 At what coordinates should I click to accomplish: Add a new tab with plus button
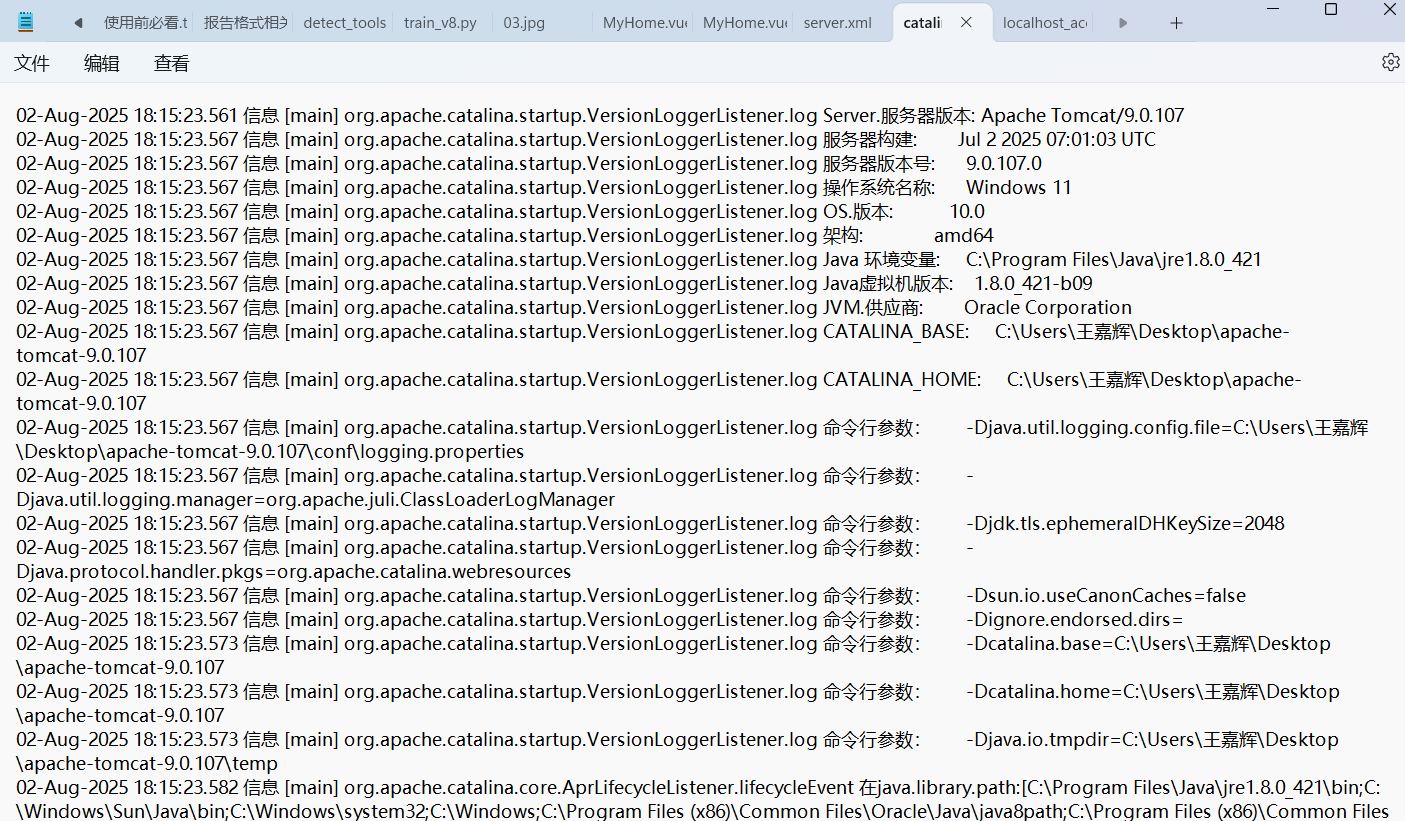(1176, 23)
